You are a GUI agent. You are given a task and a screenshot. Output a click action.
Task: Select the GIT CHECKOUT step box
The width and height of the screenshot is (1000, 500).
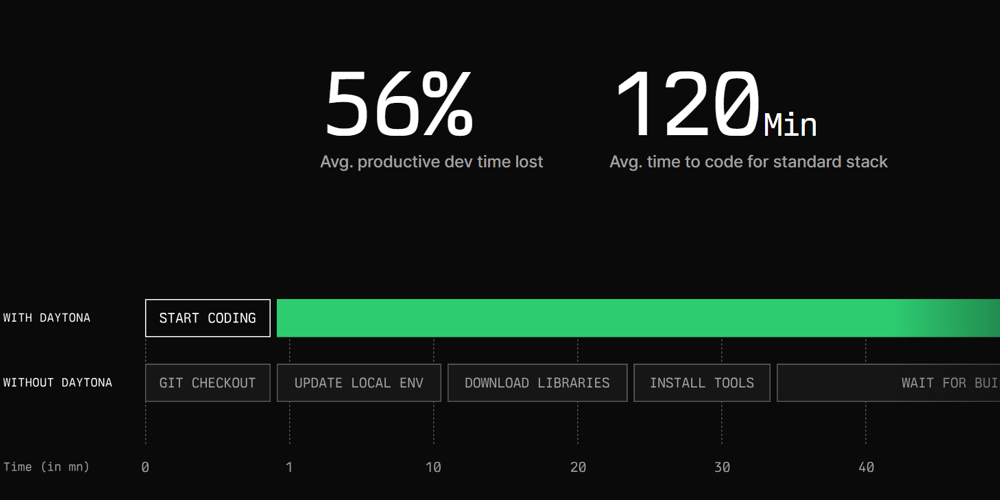(x=208, y=383)
